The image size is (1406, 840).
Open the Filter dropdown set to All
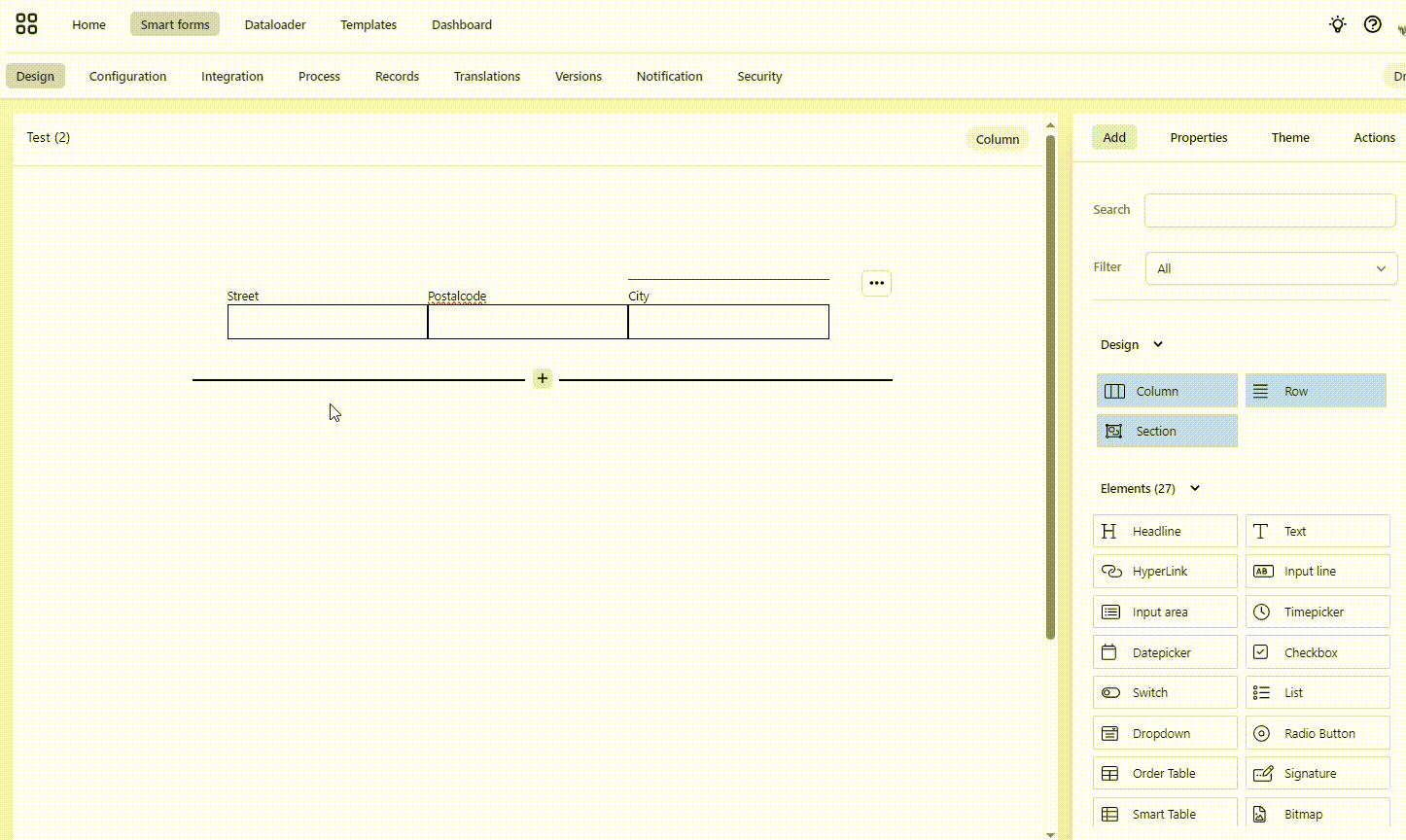1270,268
